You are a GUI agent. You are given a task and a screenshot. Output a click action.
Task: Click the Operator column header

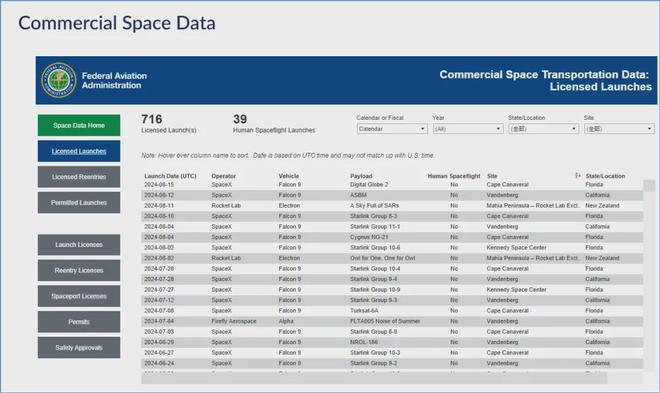[x=224, y=176]
